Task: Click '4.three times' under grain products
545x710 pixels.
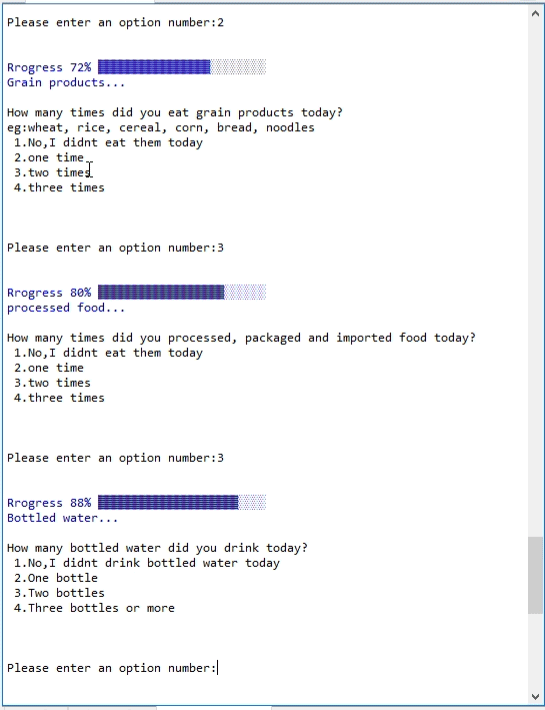Action: (59, 188)
